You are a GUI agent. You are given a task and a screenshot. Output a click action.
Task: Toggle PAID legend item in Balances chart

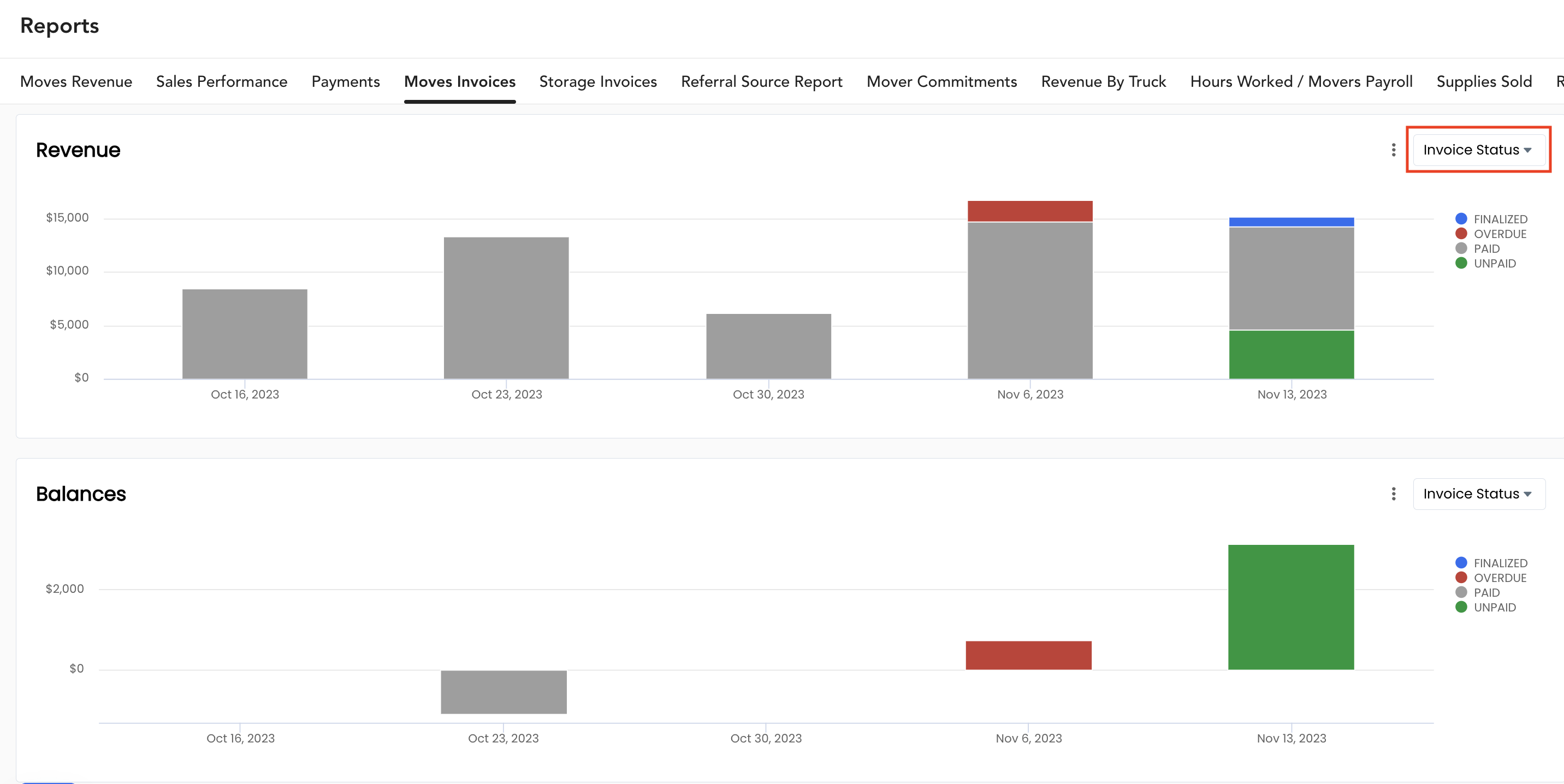(x=1477, y=592)
